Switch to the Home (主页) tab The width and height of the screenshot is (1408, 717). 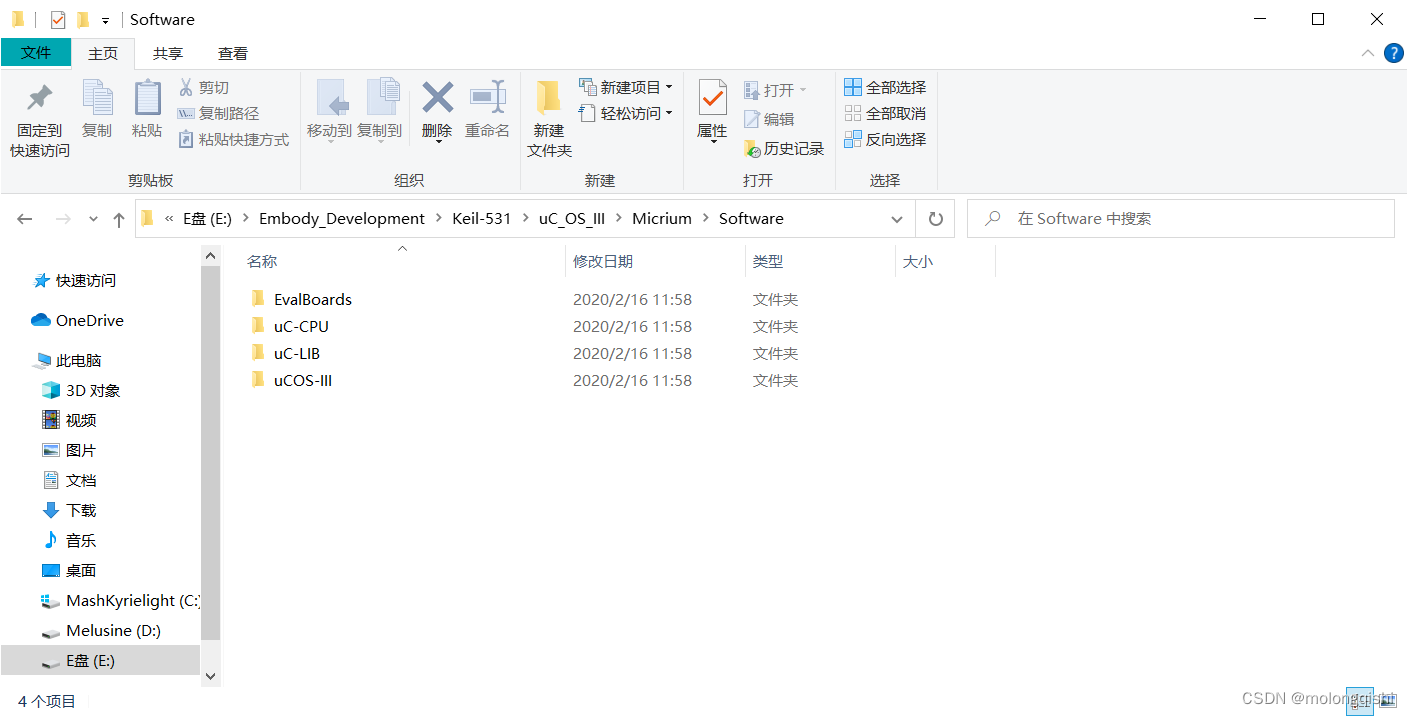pos(103,54)
